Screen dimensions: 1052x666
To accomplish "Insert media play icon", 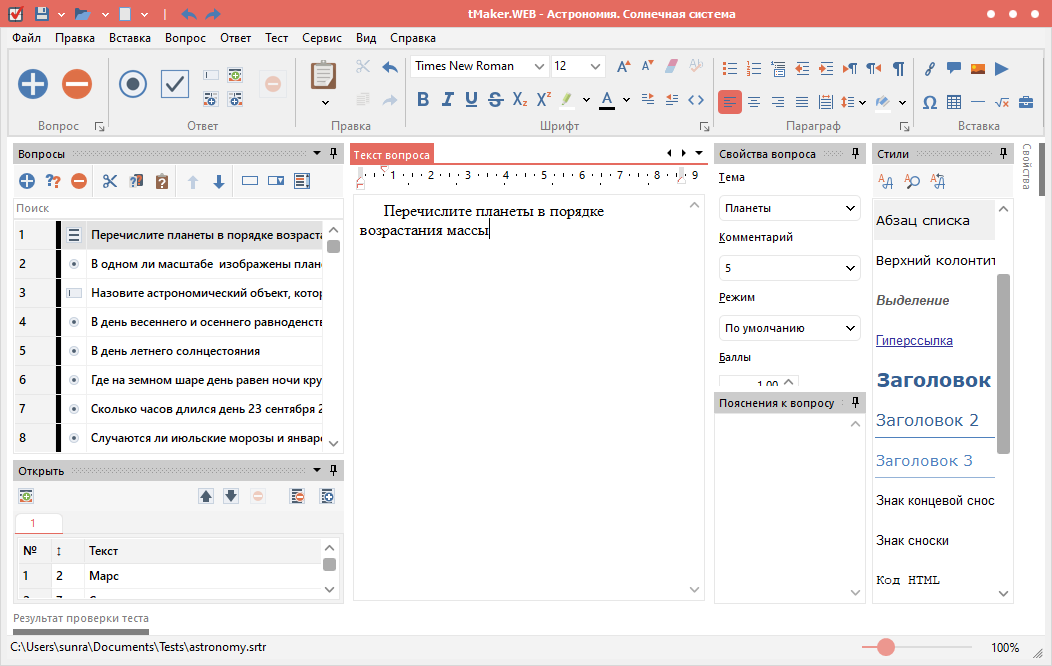I will click(x=1002, y=68).
